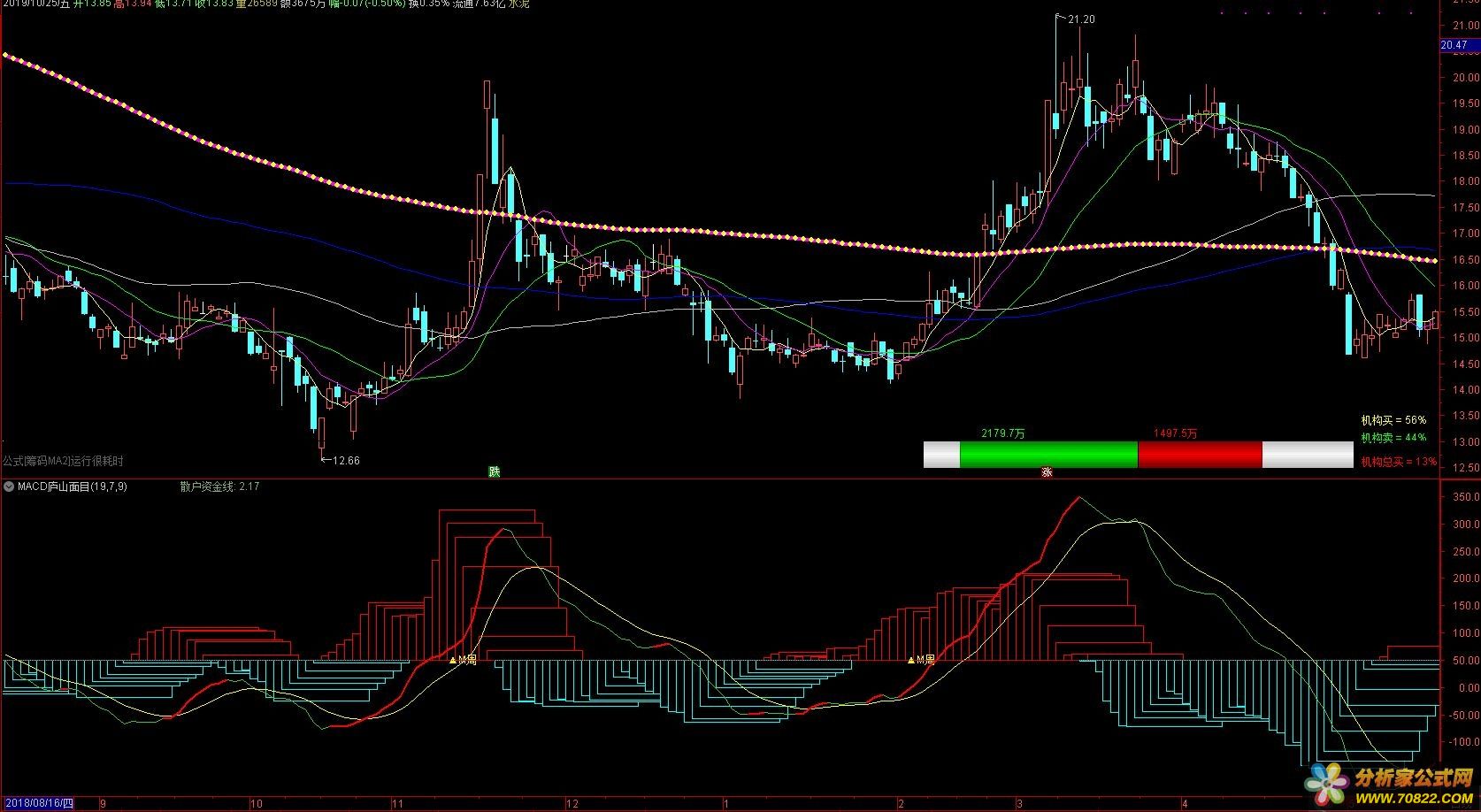Click month 11 on the time axis
The height and width of the screenshot is (812, 1481).
pyautogui.click(x=398, y=804)
